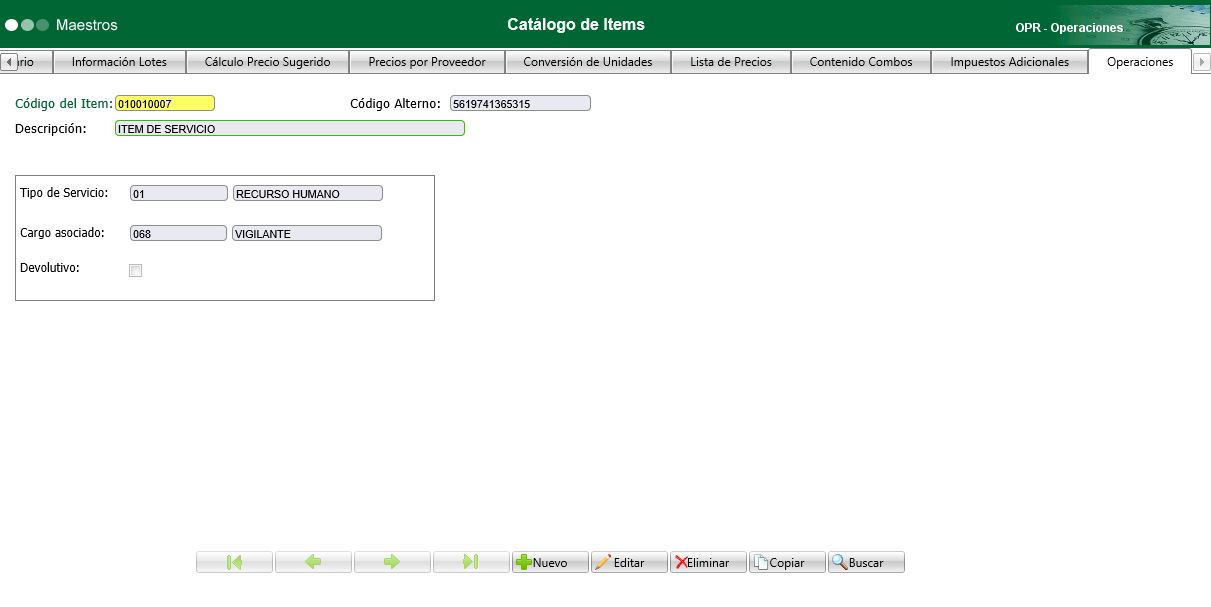This screenshot has height=607, width=1211.
Task: Click the Código del Item field
Action: click(x=165, y=103)
